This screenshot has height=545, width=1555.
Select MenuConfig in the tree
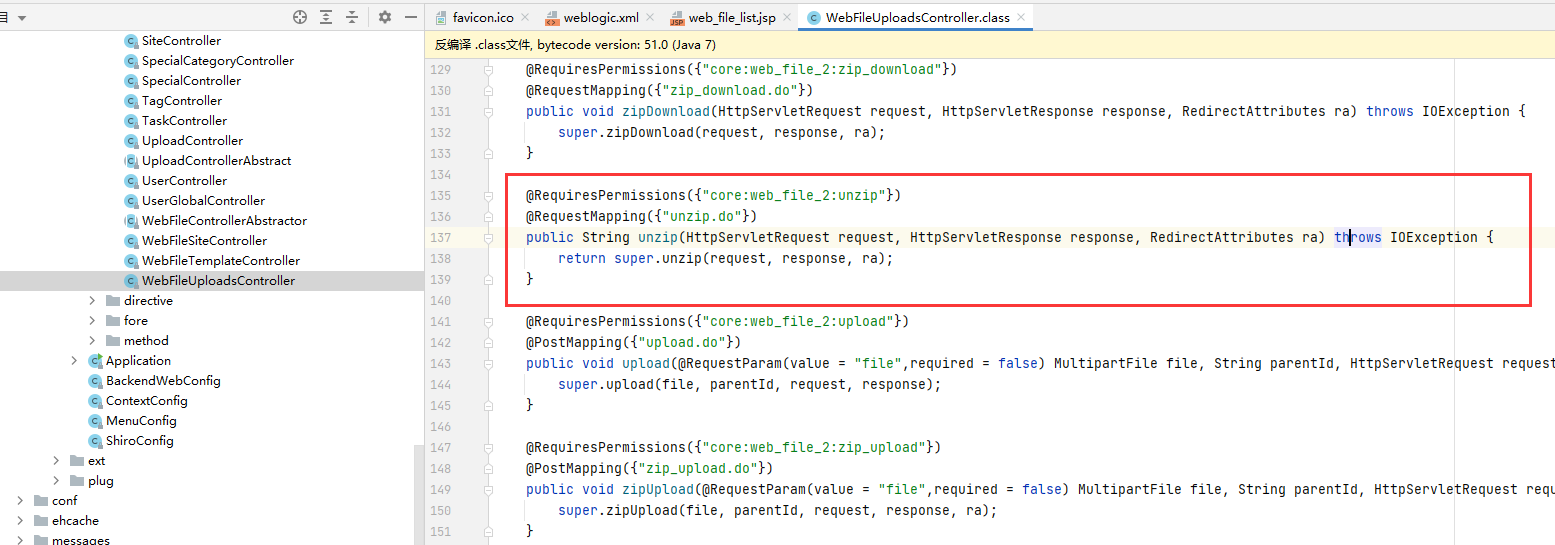coord(141,421)
